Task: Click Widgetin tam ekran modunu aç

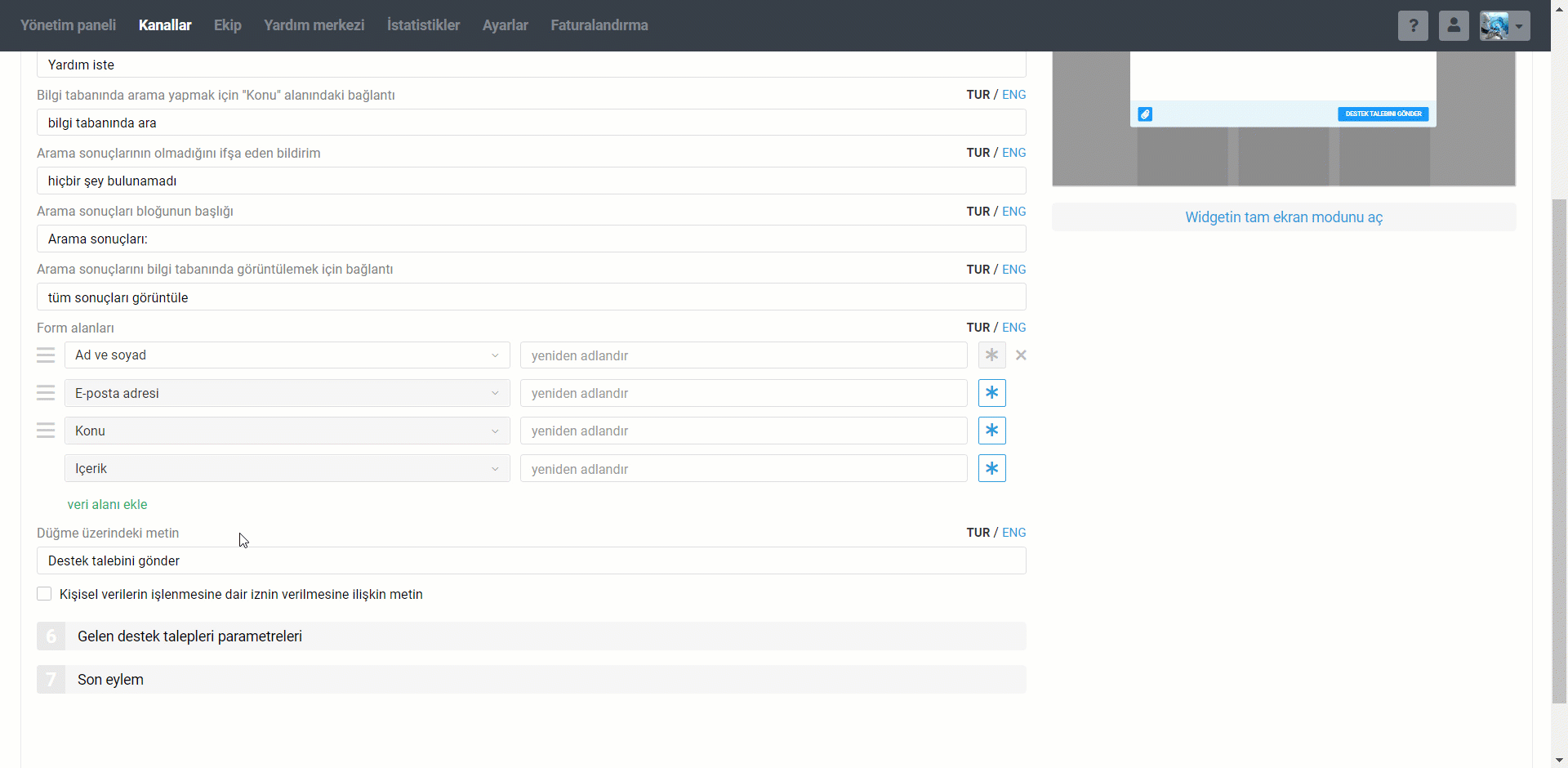Action: tap(1284, 217)
